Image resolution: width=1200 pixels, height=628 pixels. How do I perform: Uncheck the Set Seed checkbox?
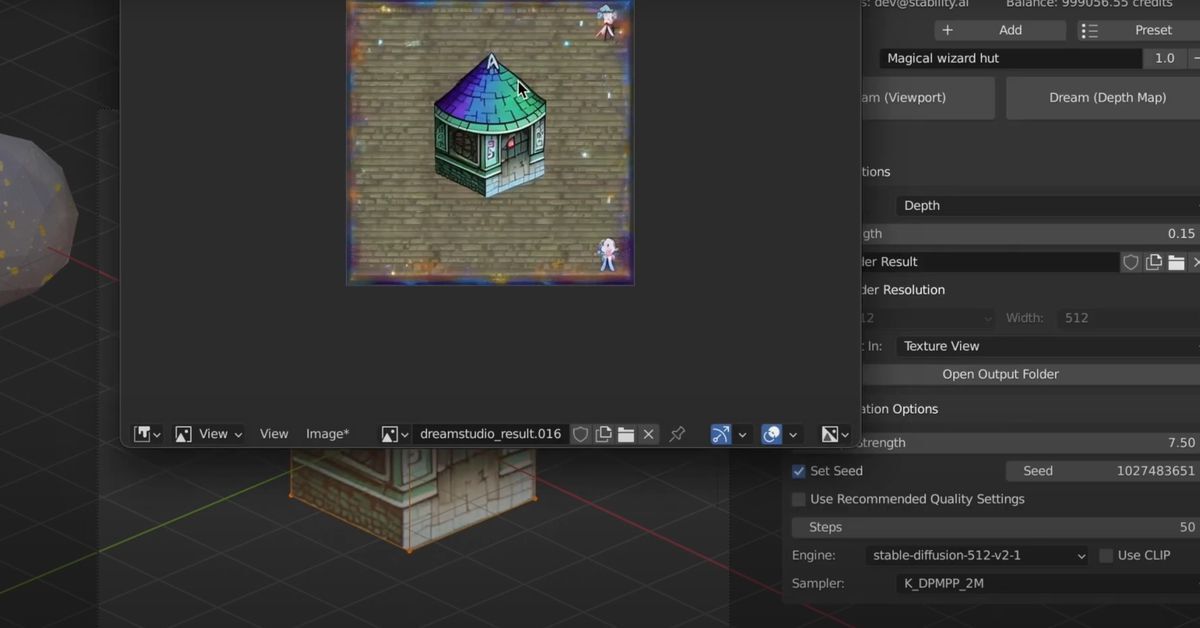click(x=799, y=471)
